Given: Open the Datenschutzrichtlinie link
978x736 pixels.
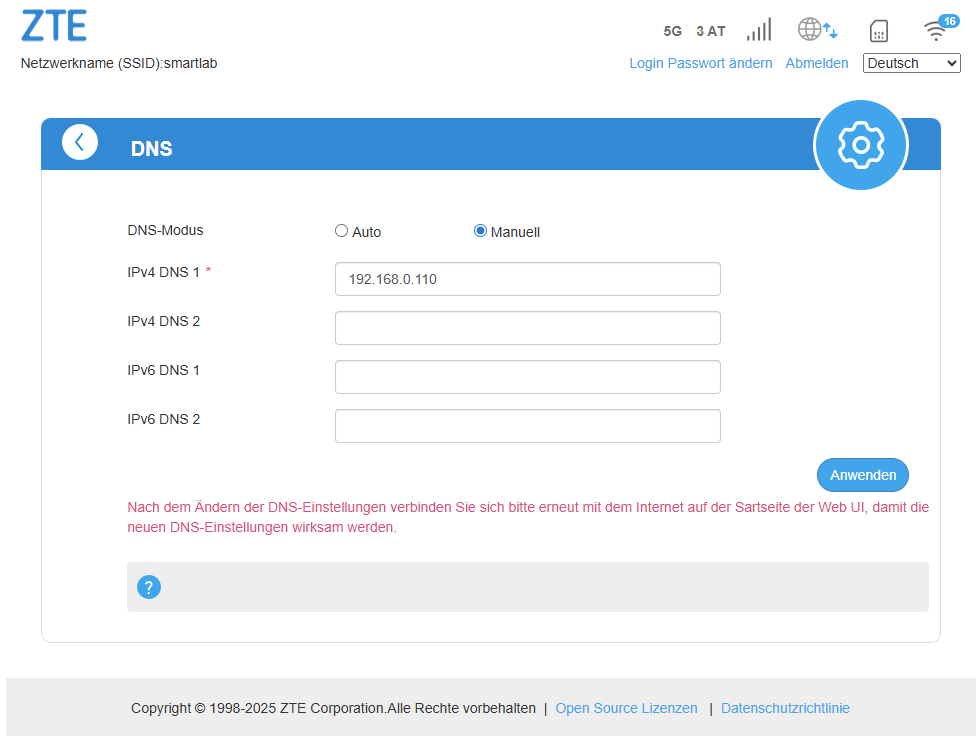Looking at the screenshot, I should coord(785,708).
